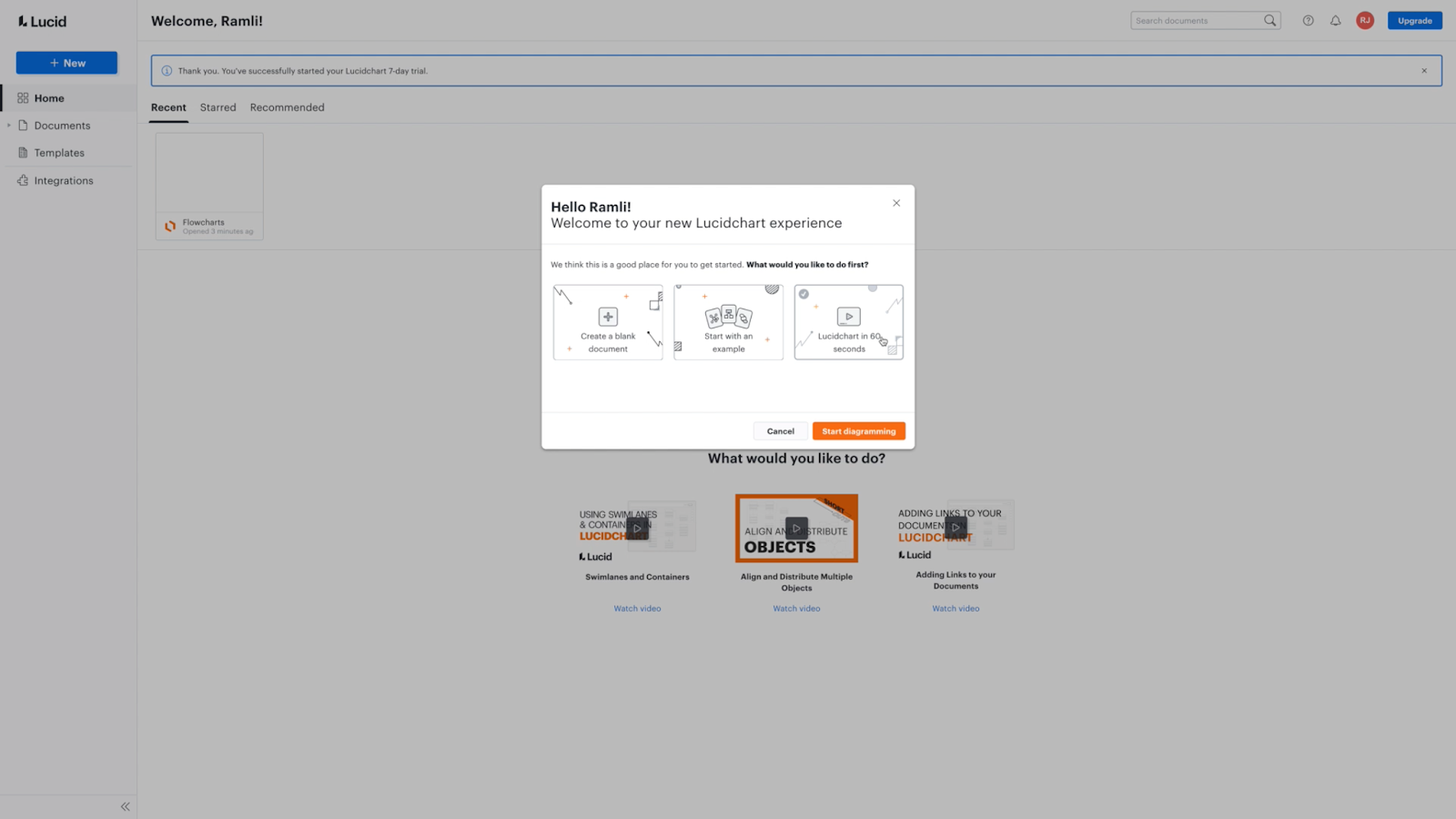
Task: Close the Hello Ramli welcome dialog
Action: pyautogui.click(x=896, y=203)
